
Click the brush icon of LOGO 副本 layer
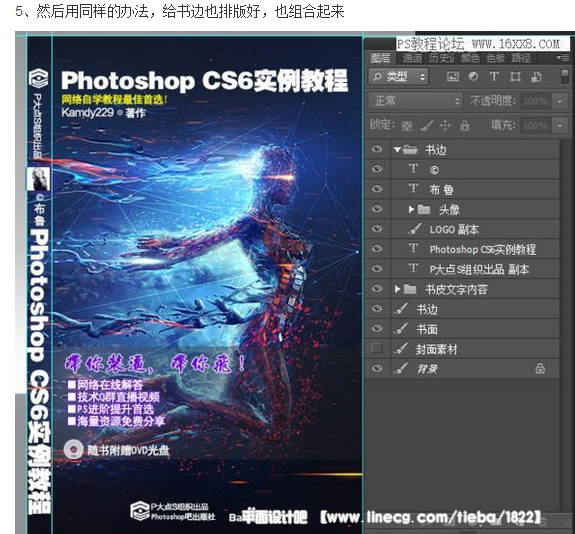[414, 229]
